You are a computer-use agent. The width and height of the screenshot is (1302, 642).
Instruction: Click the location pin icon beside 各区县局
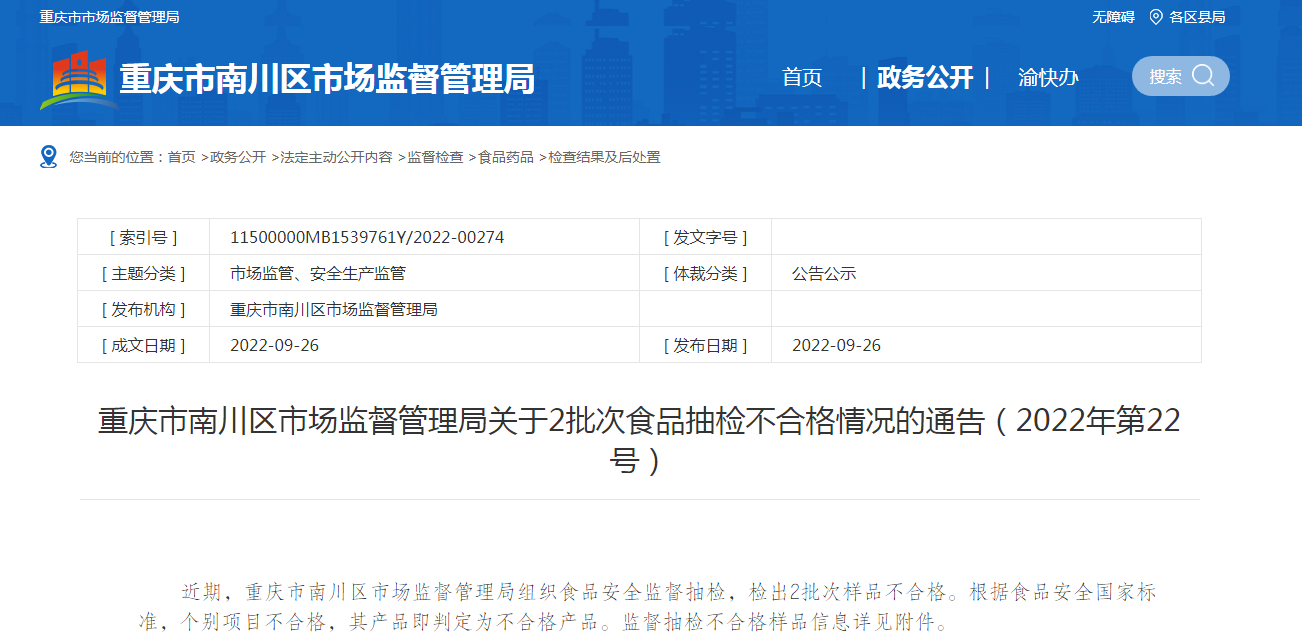tap(1156, 17)
